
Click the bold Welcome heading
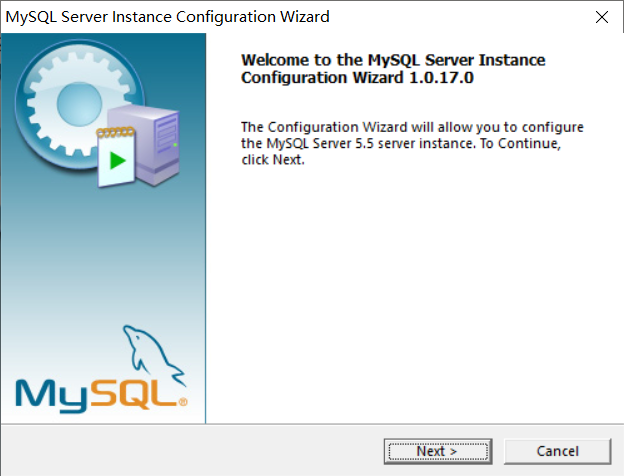(393, 68)
